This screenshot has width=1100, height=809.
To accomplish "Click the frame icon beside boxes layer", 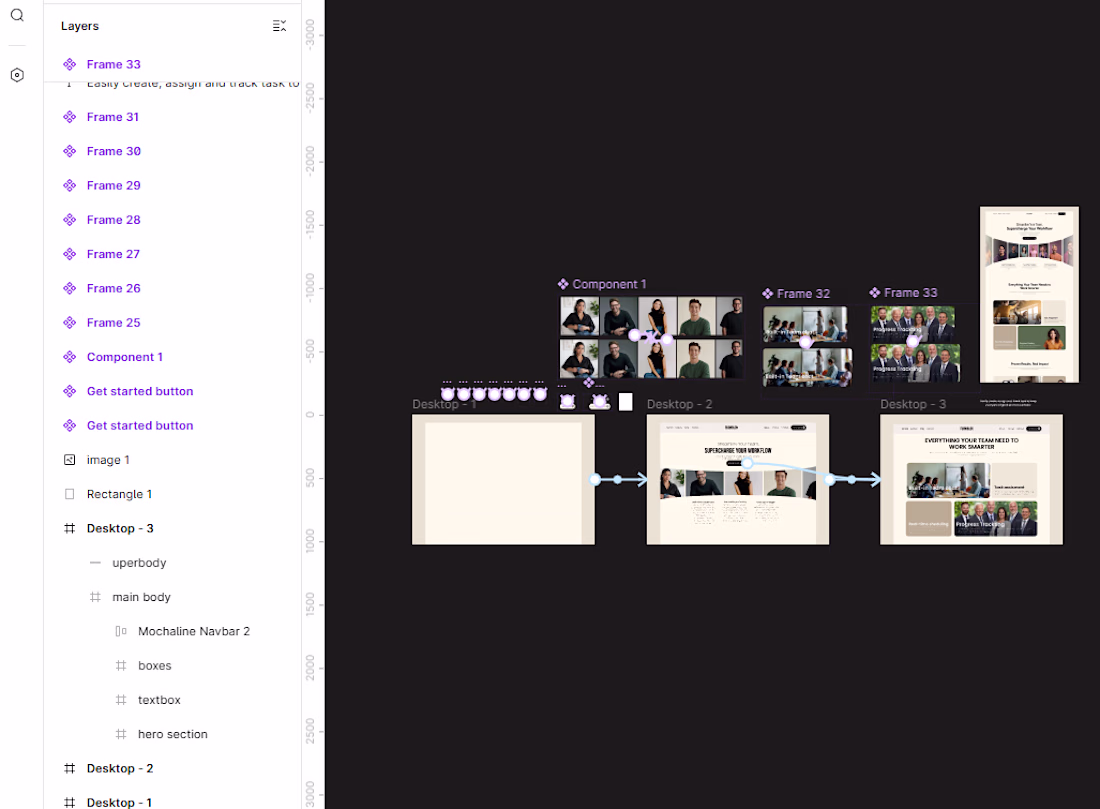I will [121, 666].
